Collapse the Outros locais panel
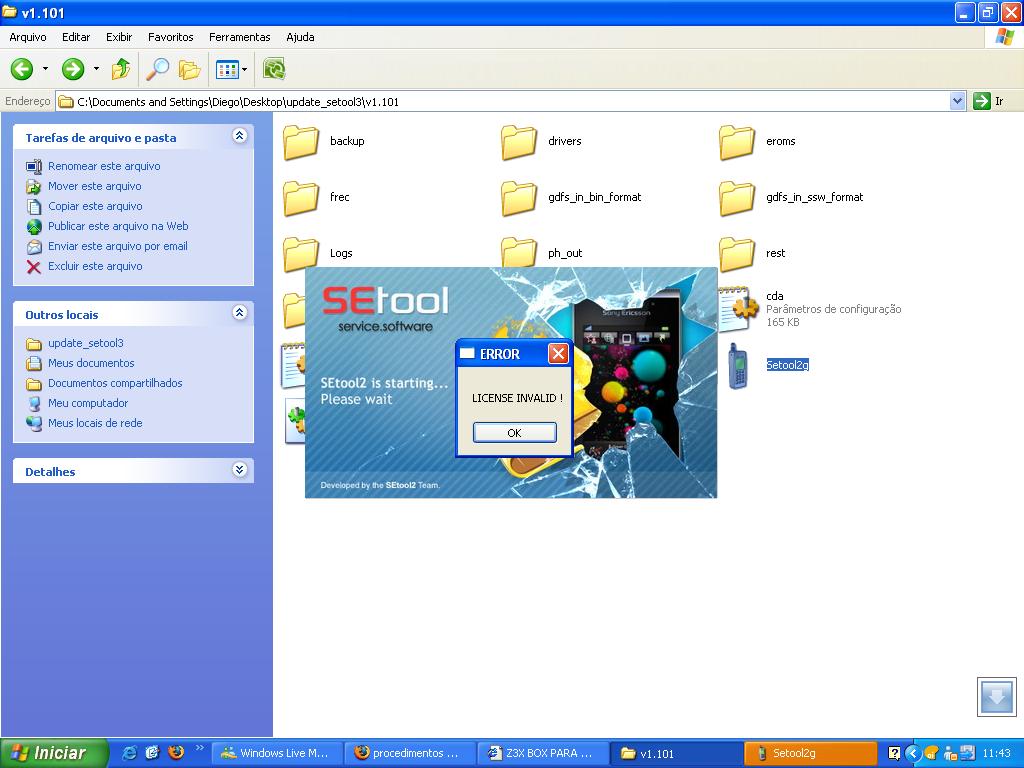Screen dimensions: 1024x768 [x=240, y=313]
